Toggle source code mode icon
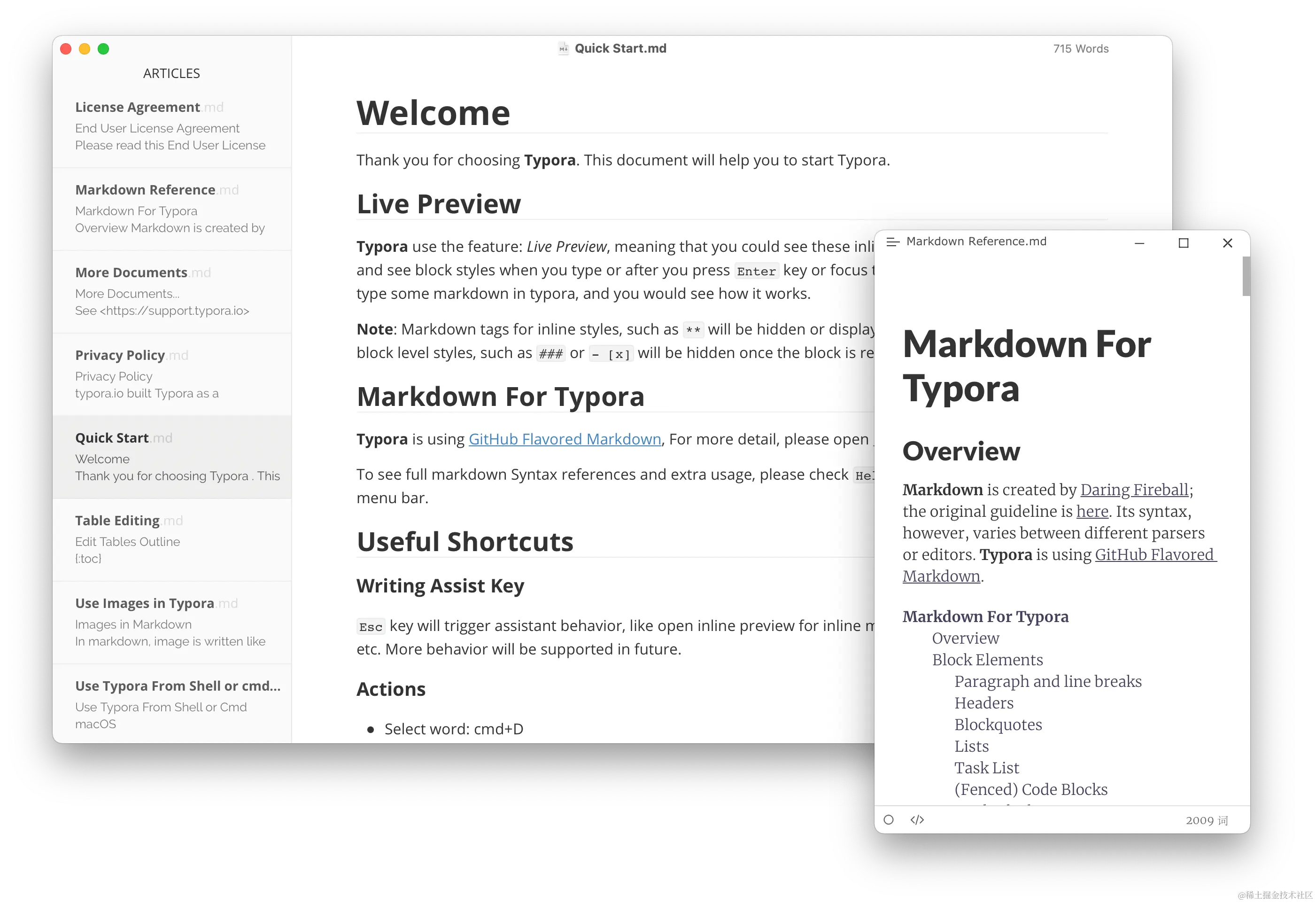 pos(917,820)
